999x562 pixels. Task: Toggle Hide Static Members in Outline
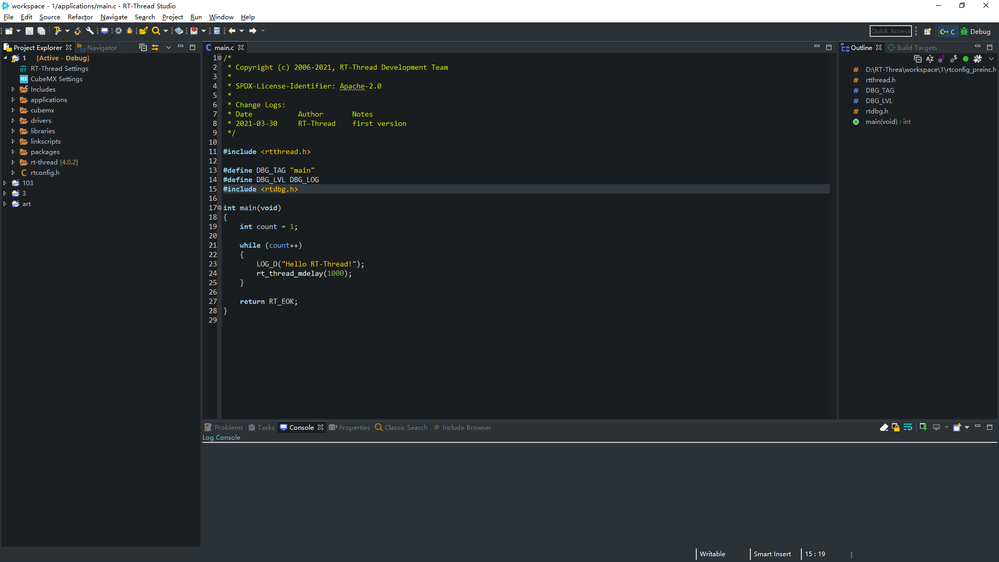(954, 59)
